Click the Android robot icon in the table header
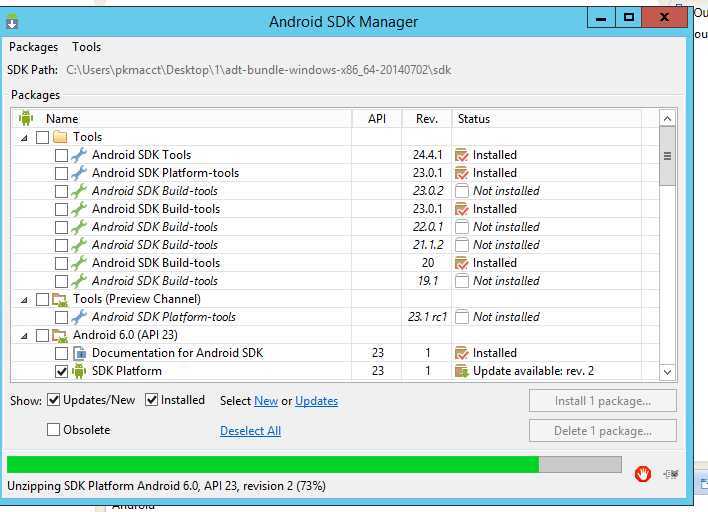The image size is (708, 512). coord(26,118)
